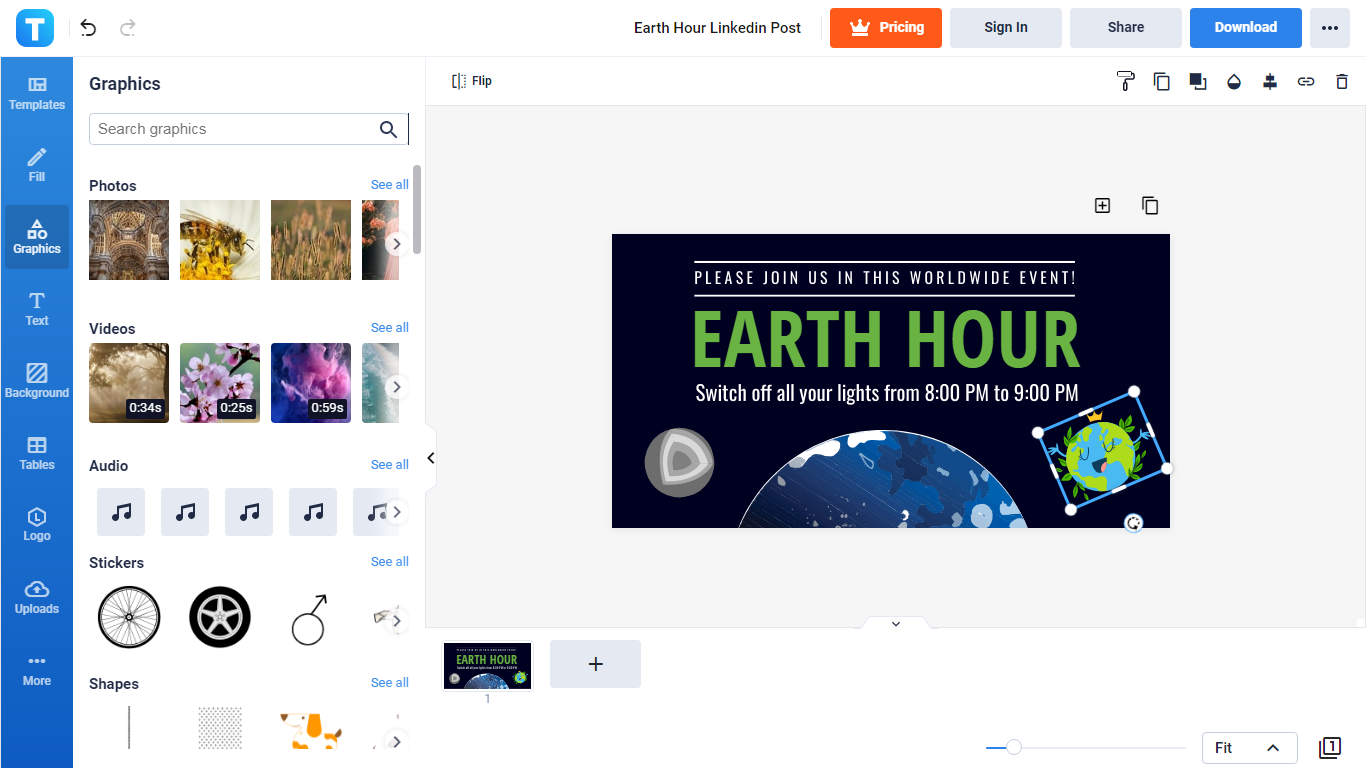This screenshot has height=768, width=1366.
Task: Click the zoom slider handle
Action: click(x=1014, y=747)
